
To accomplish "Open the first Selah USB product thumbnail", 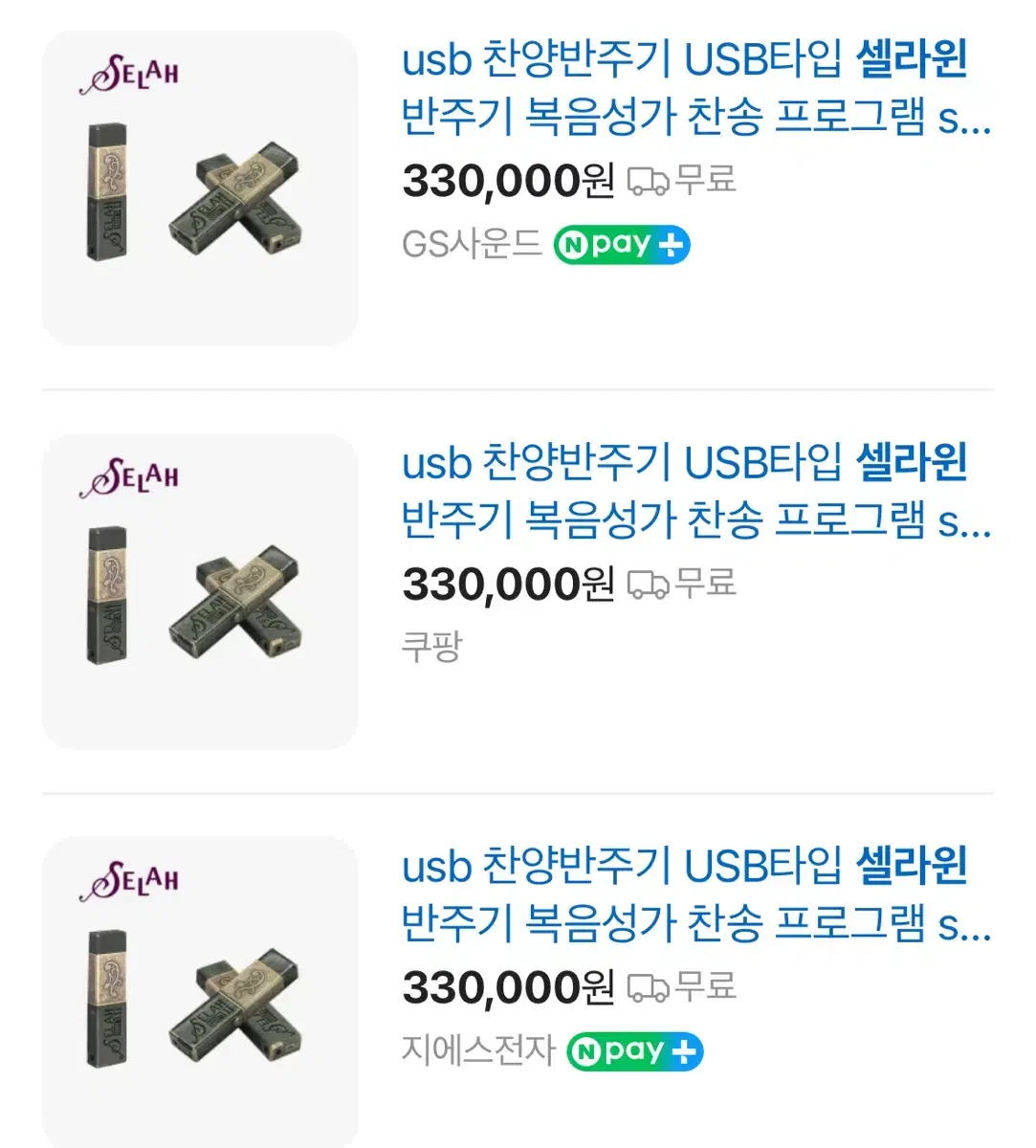I will click(x=199, y=188).
